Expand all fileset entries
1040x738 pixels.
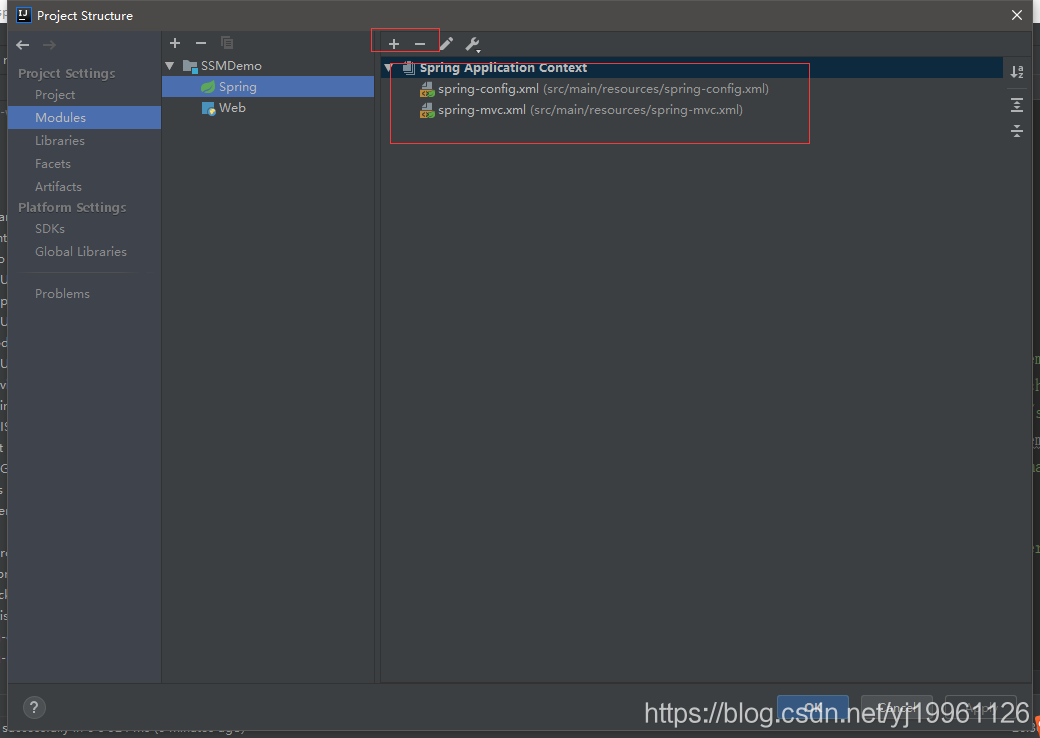[x=1017, y=103]
